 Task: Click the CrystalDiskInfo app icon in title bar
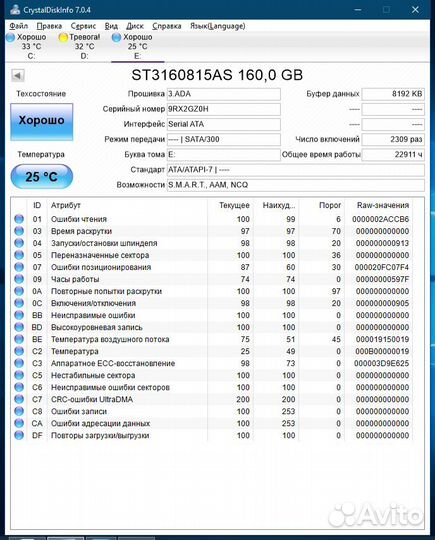[x=15, y=9]
